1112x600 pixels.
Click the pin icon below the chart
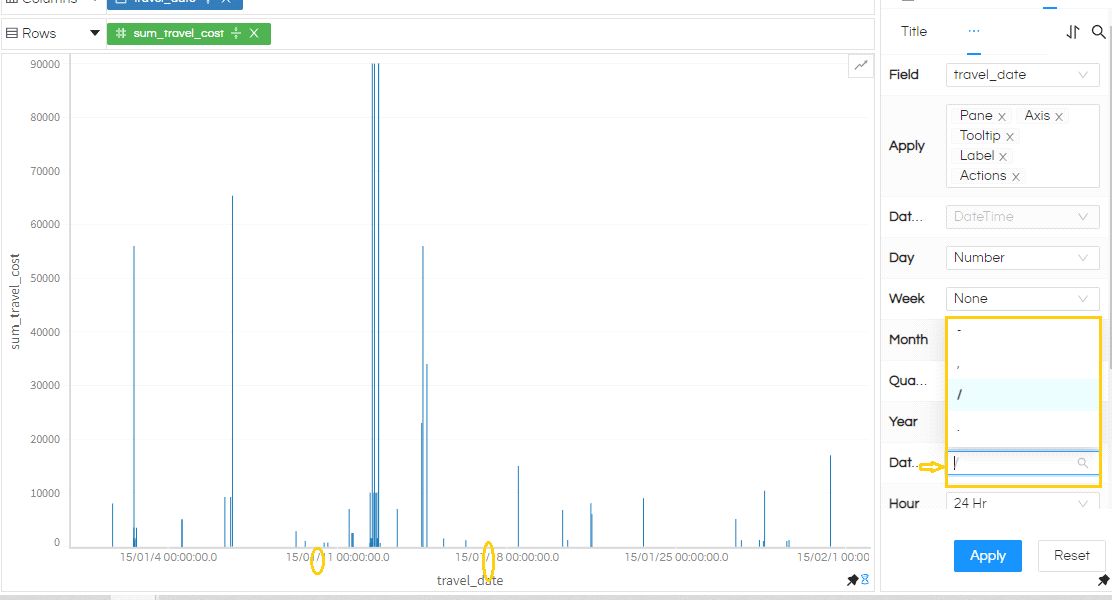click(852, 580)
